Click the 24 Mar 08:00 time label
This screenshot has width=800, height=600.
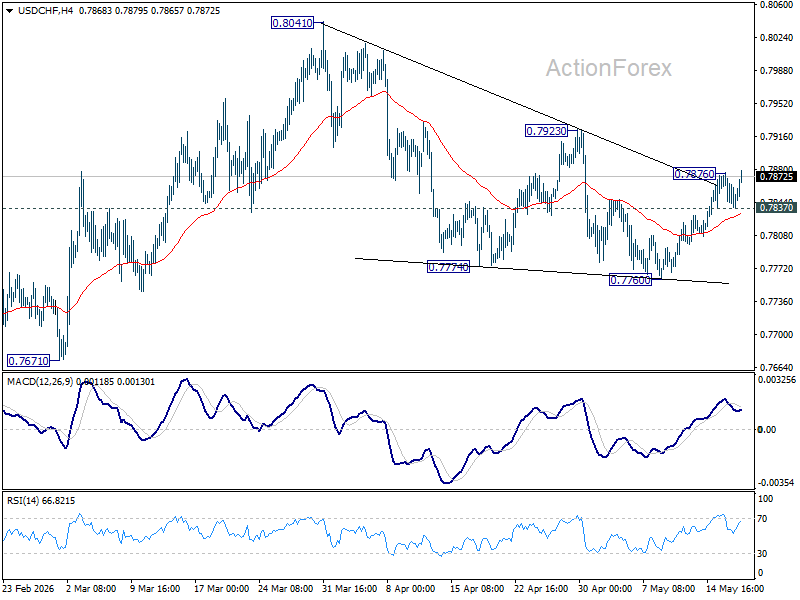286,588
